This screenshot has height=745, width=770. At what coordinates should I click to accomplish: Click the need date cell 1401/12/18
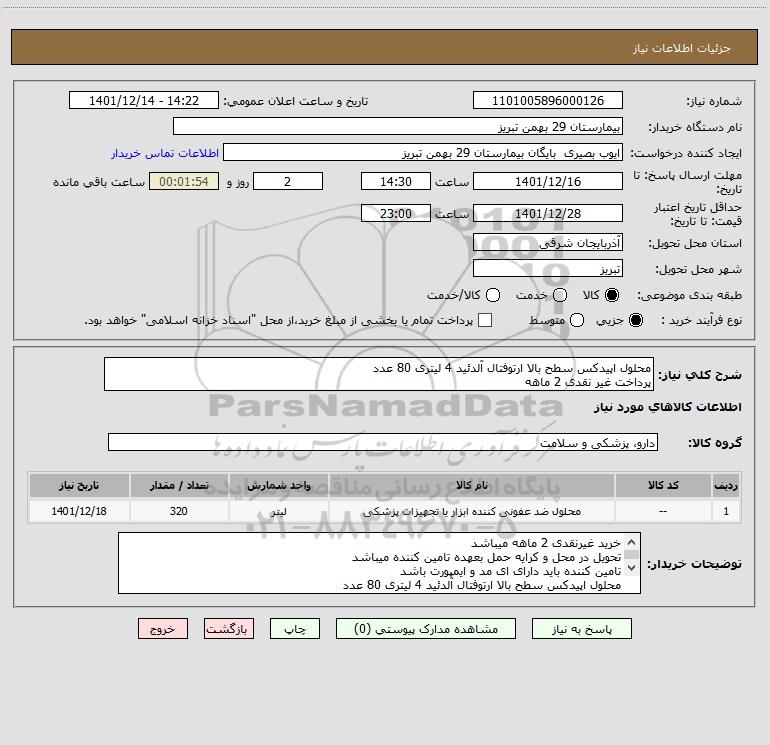click(x=79, y=511)
